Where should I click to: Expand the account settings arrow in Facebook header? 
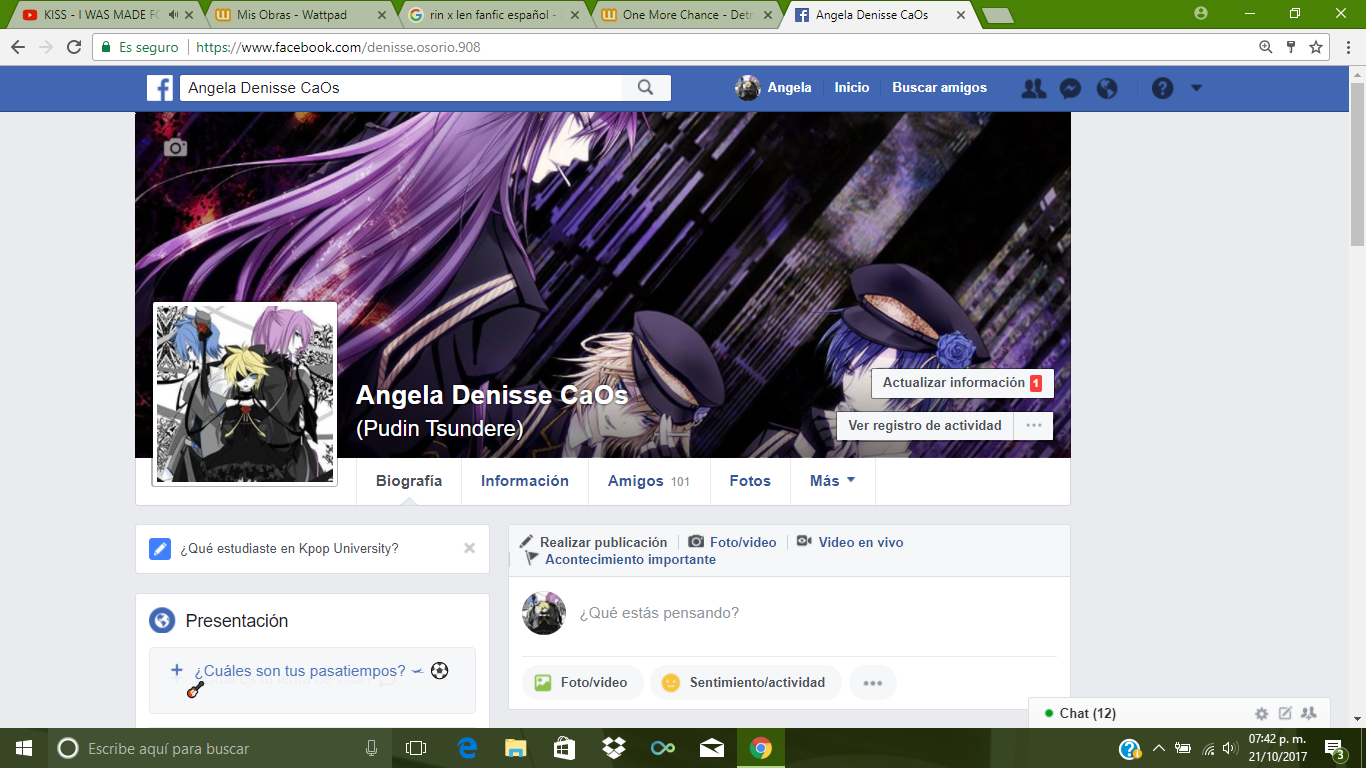pyautogui.click(x=1197, y=88)
